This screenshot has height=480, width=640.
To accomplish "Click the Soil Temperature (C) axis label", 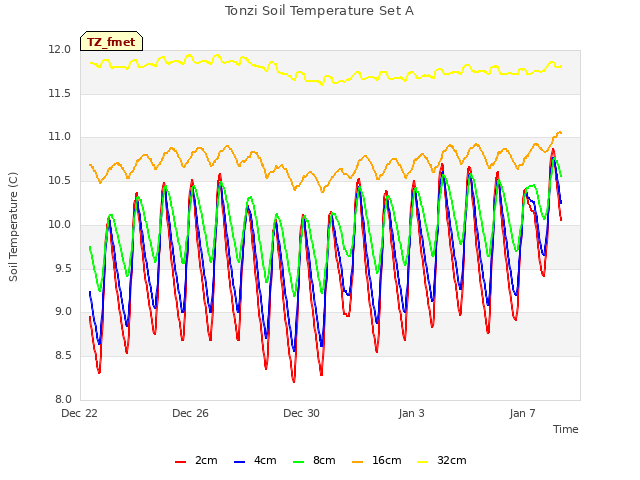I will [x=13, y=227].
